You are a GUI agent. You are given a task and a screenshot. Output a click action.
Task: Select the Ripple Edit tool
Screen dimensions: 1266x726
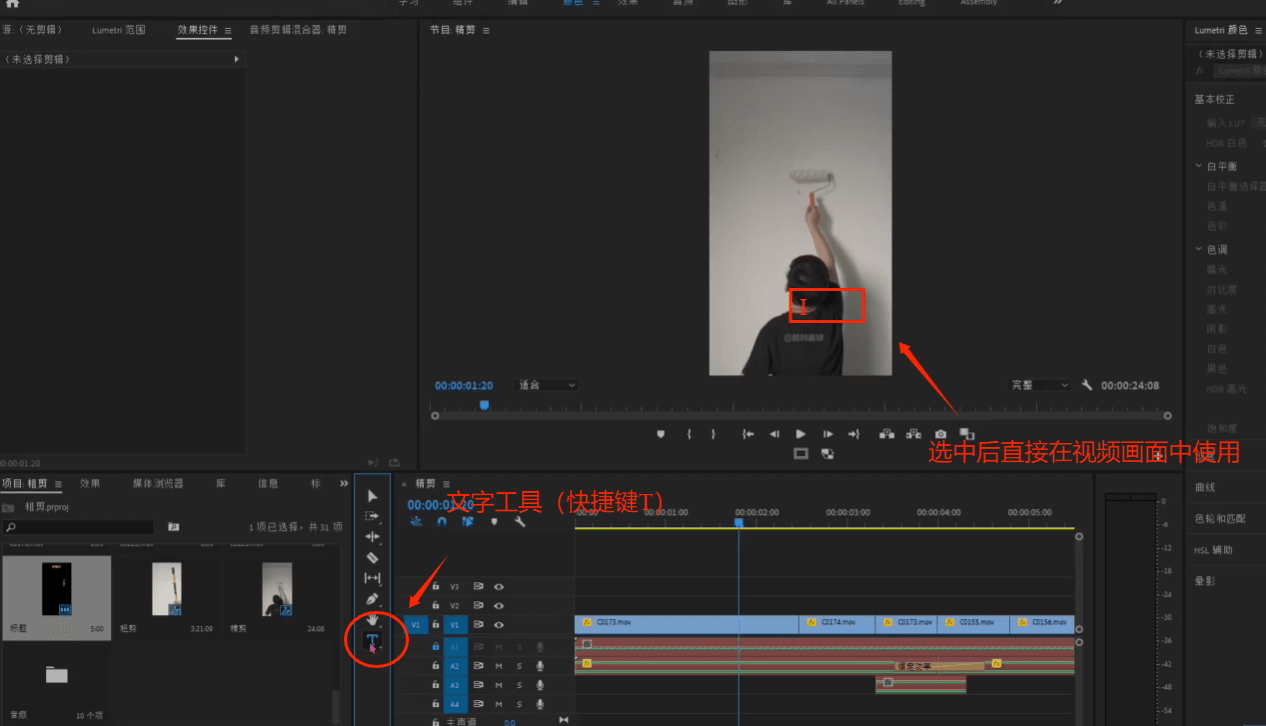(372, 537)
